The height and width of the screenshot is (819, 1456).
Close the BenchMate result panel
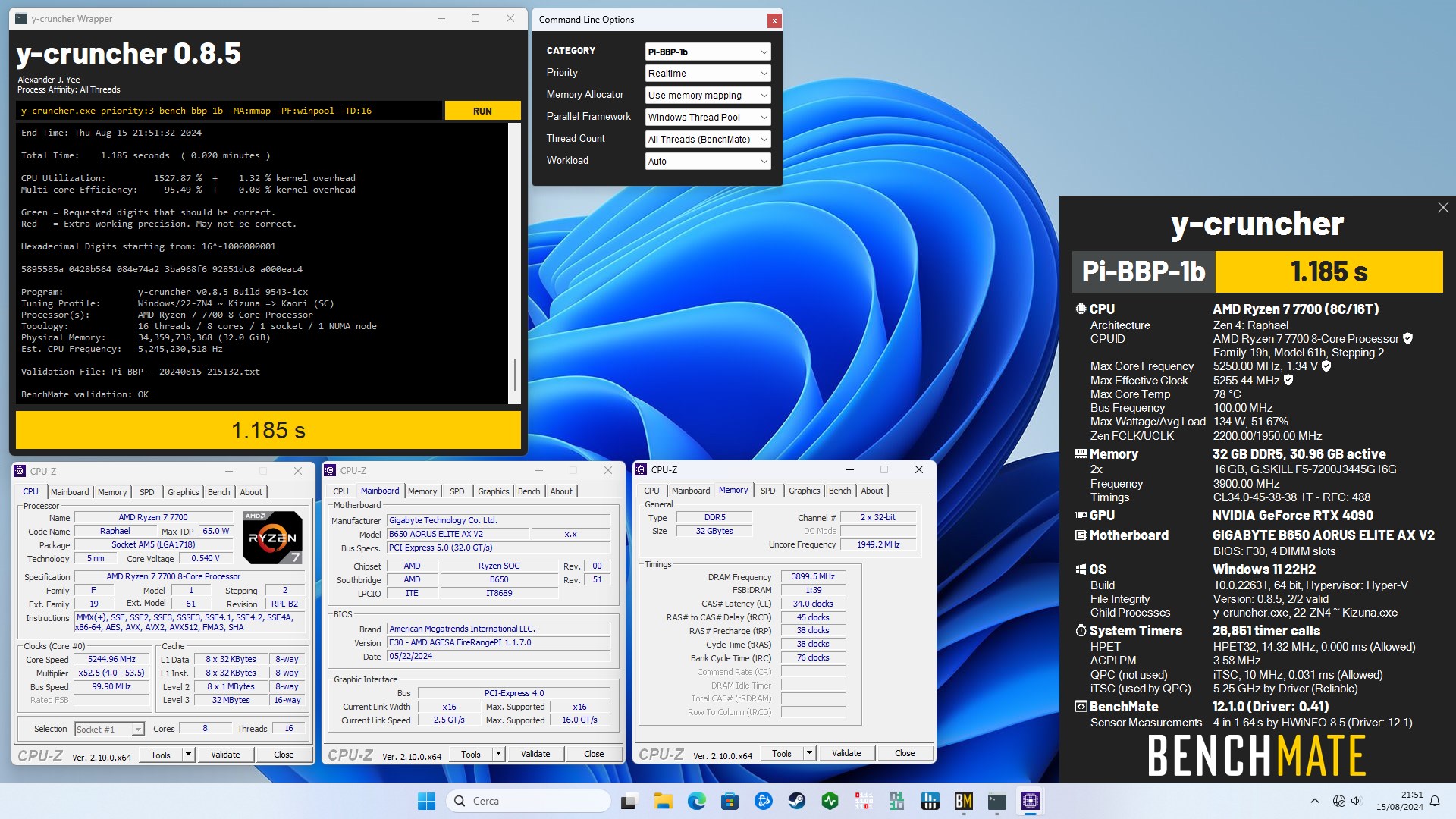(x=1442, y=208)
